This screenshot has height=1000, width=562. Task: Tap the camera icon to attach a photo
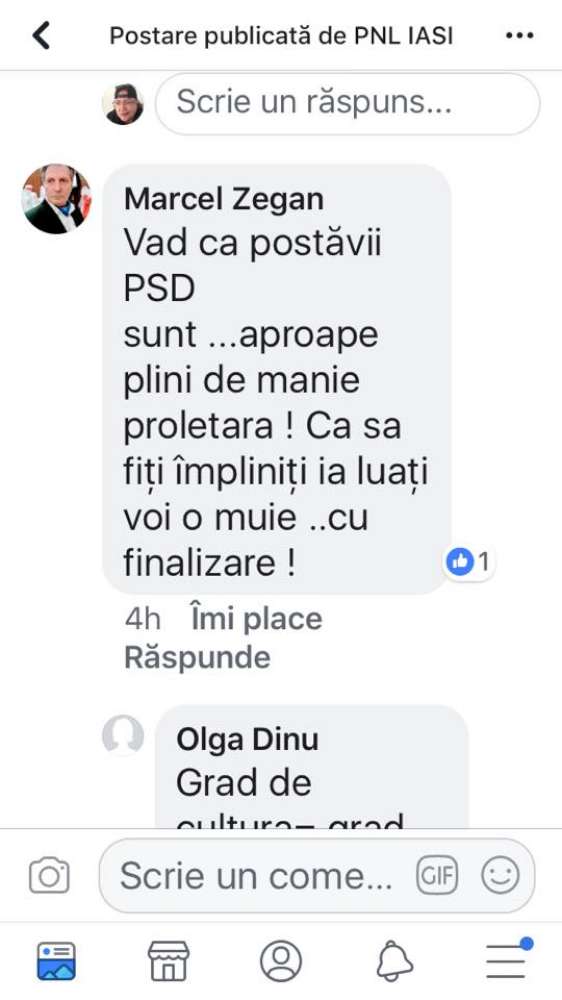pyautogui.click(x=49, y=875)
